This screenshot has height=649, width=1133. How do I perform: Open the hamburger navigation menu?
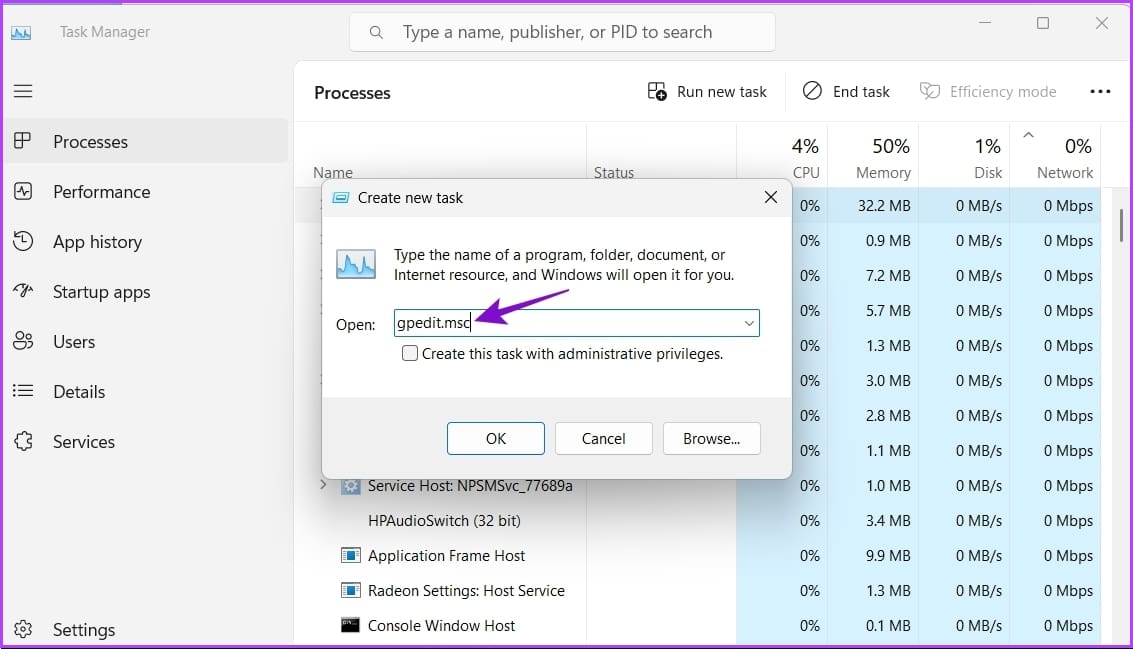pos(23,91)
